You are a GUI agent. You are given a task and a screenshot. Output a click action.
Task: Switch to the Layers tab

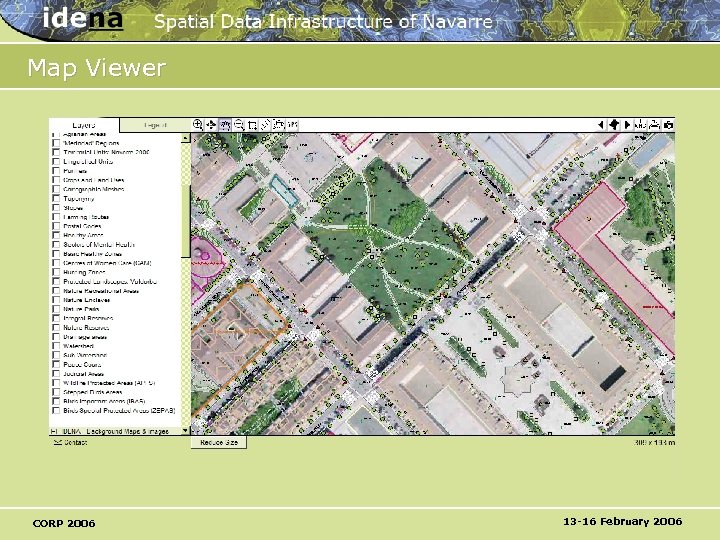point(84,125)
